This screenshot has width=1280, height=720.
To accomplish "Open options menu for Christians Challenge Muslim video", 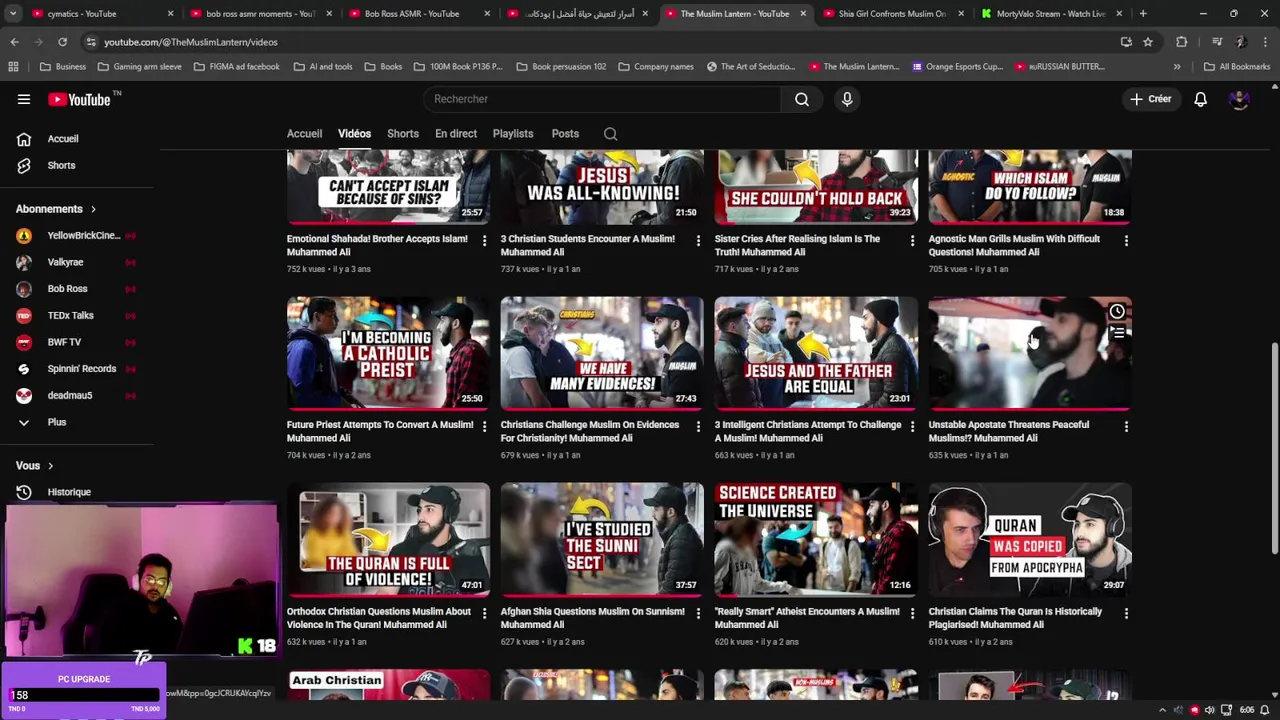I will click(x=698, y=427).
